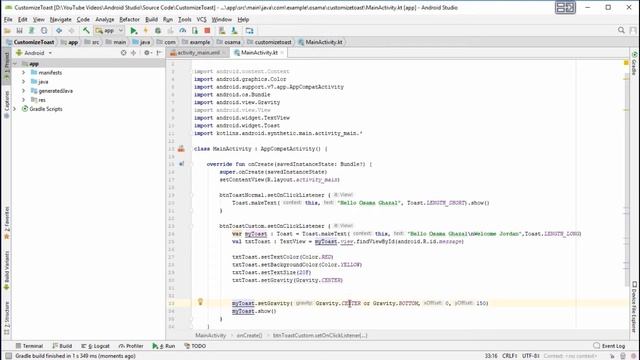
Task: Open the Help menu
Action: [243, 19]
